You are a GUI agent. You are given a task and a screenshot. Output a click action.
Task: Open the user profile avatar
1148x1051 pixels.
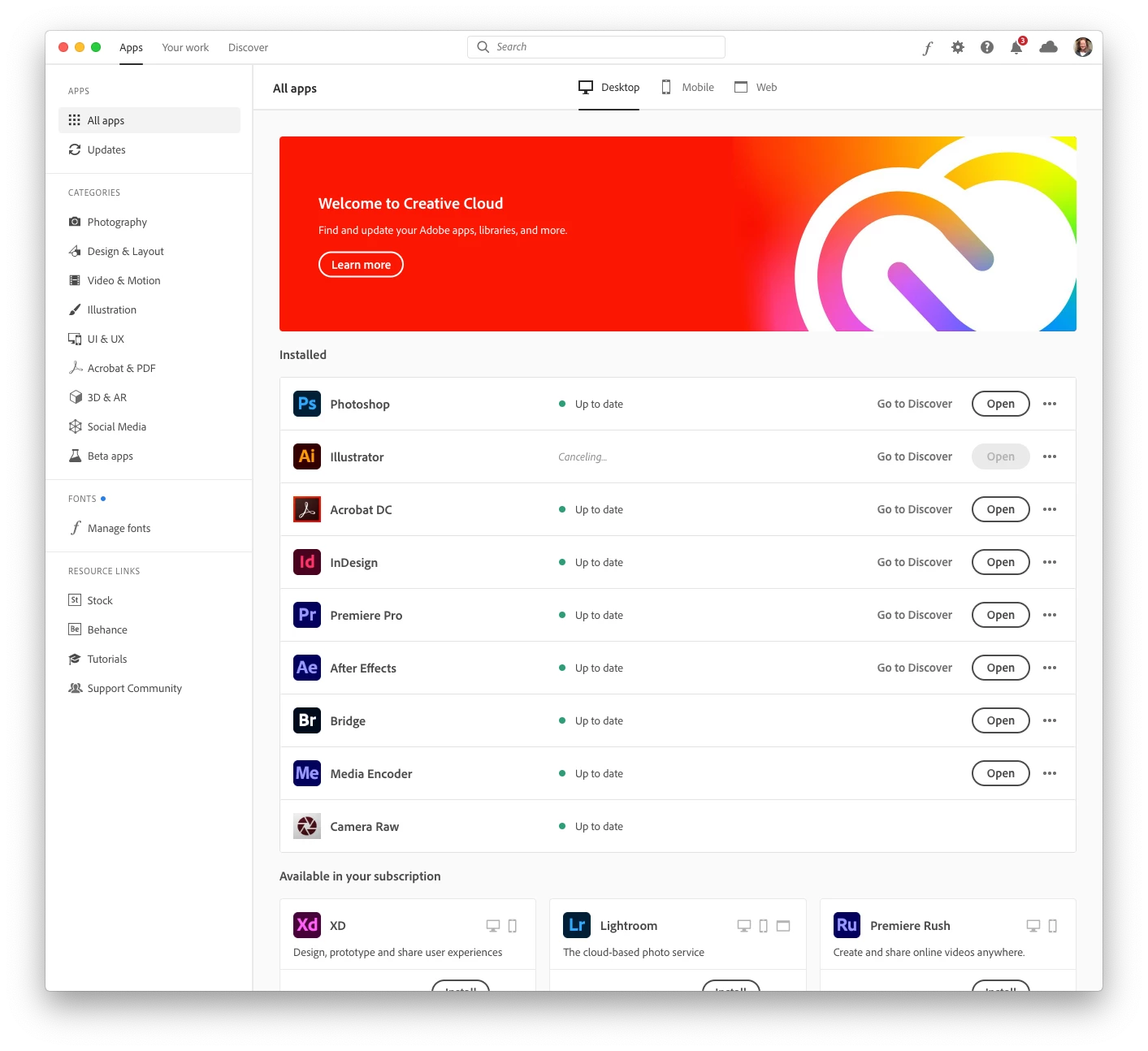tap(1083, 47)
